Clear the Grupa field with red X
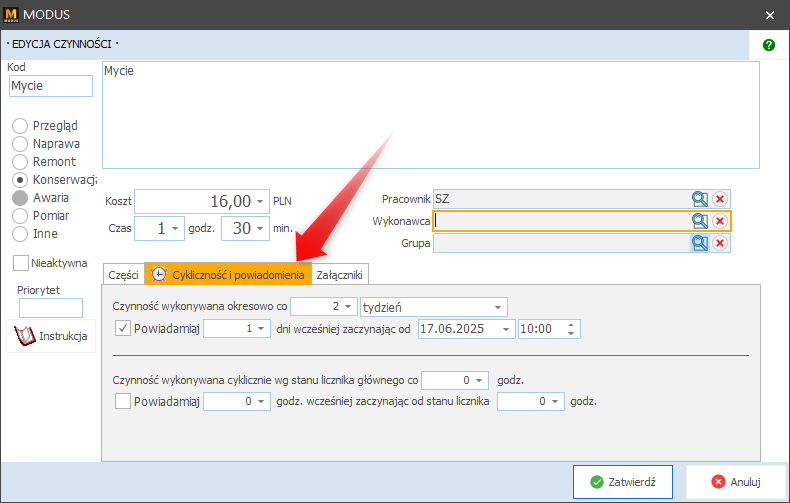The image size is (790, 503). tap(720, 242)
